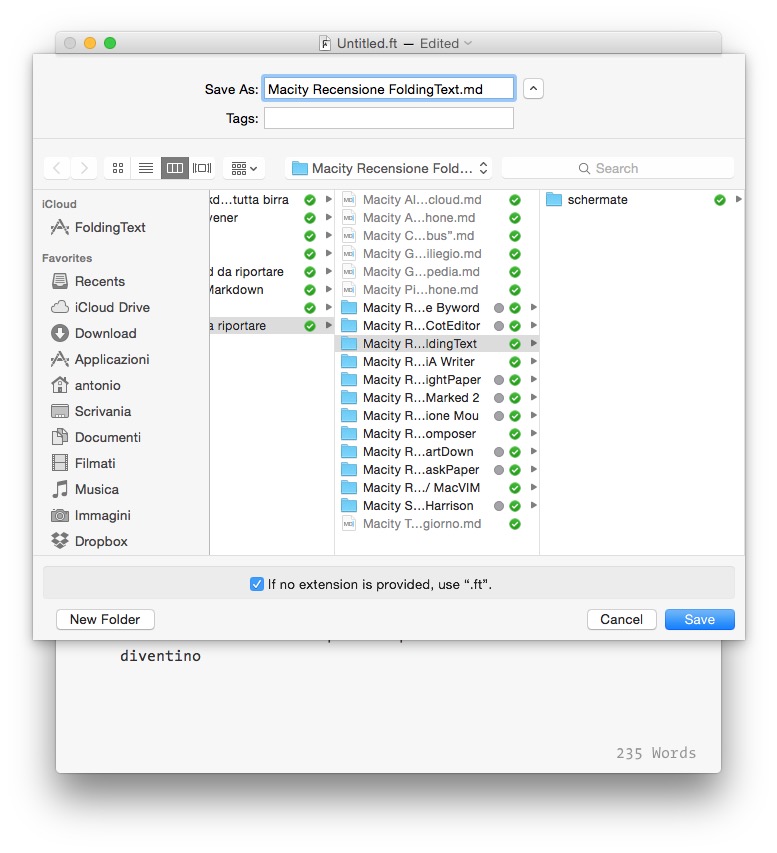The width and height of the screenshot is (777, 853).
Task: Click the Save As filename field
Action: coord(389,89)
